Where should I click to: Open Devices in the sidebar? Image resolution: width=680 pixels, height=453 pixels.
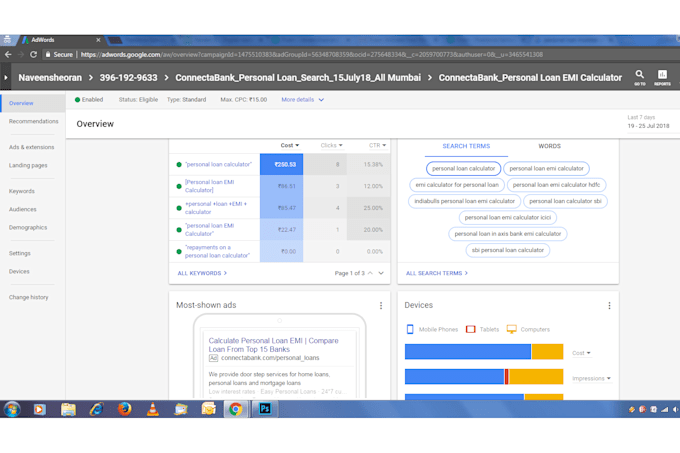click(19, 271)
